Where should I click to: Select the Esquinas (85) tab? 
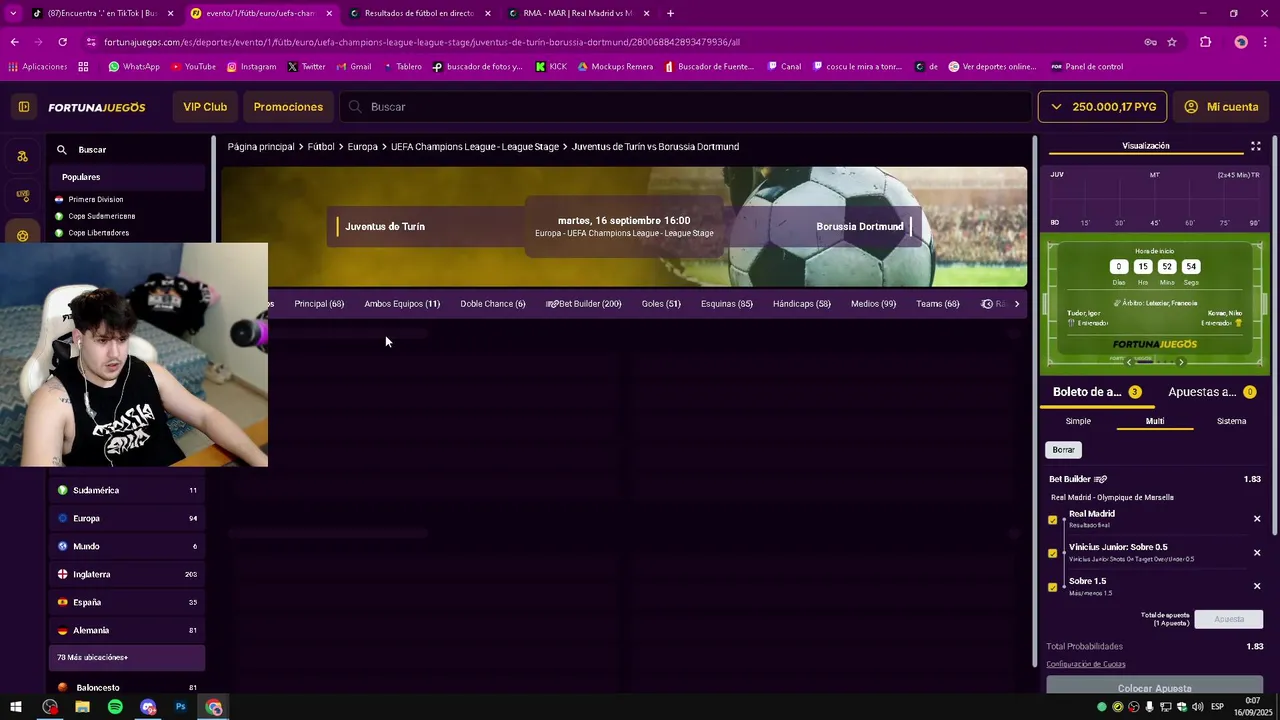tap(727, 304)
